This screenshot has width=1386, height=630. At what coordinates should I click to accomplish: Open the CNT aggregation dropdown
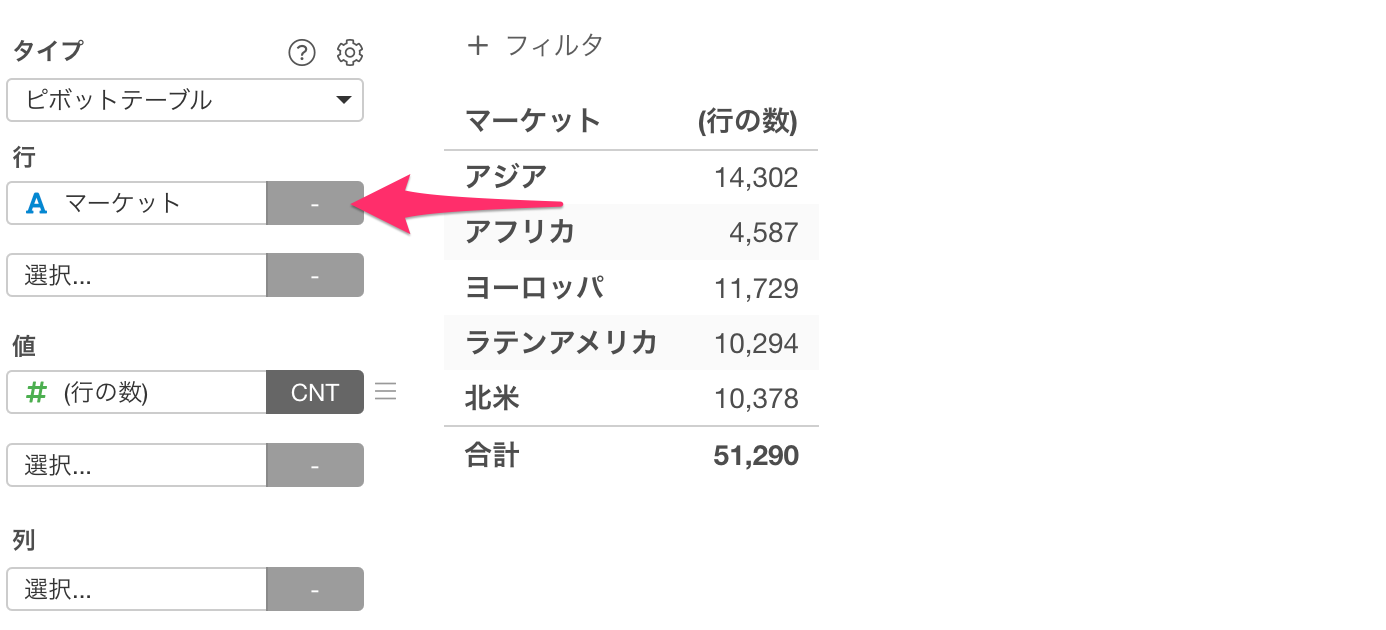tap(315, 393)
